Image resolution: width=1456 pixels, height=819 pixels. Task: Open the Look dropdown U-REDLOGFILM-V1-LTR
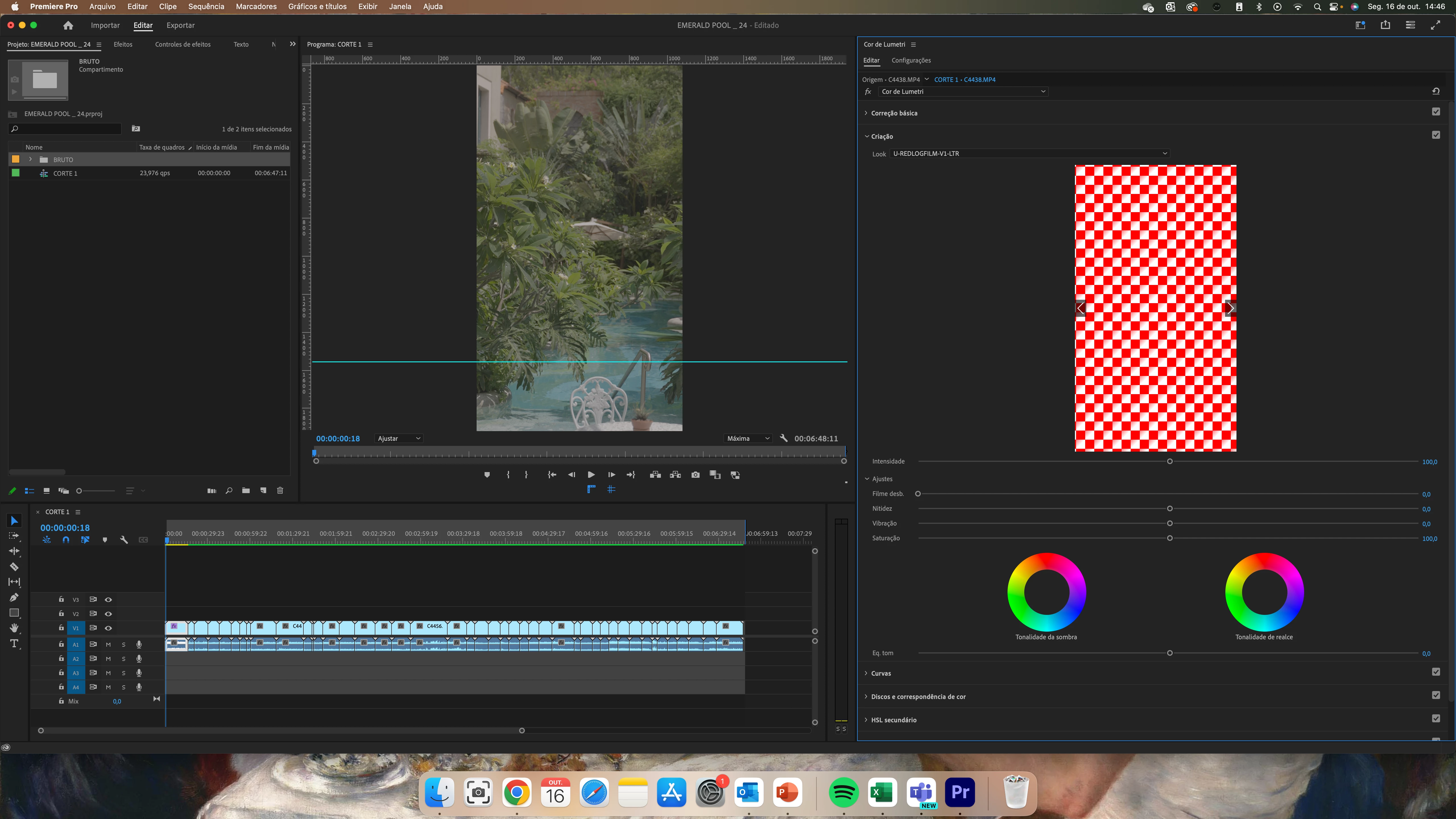click(1029, 153)
